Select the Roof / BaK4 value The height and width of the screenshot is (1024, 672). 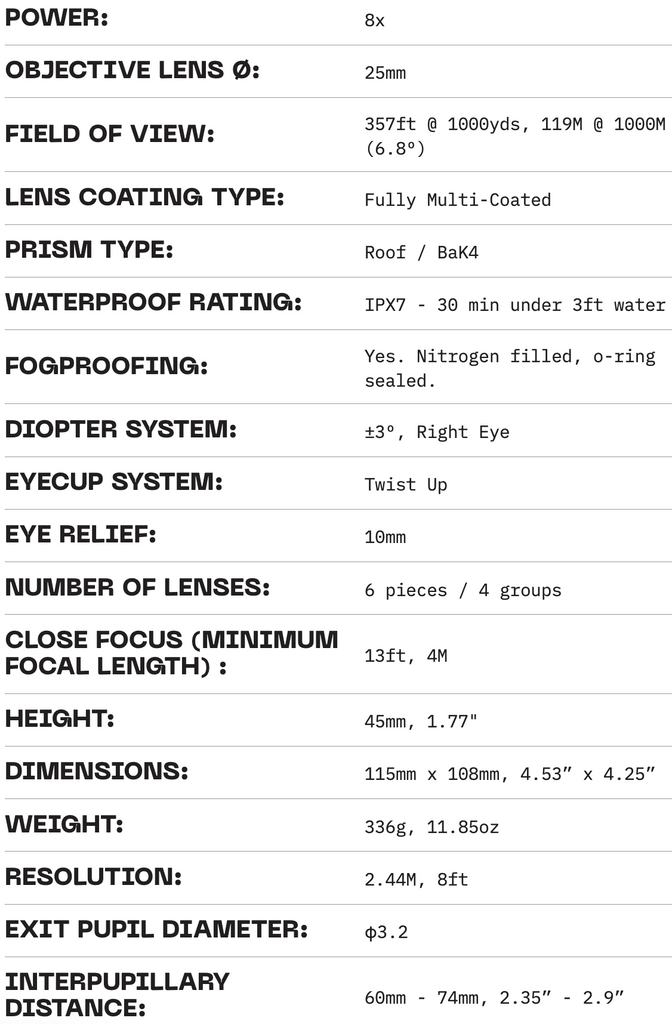(x=422, y=252)
